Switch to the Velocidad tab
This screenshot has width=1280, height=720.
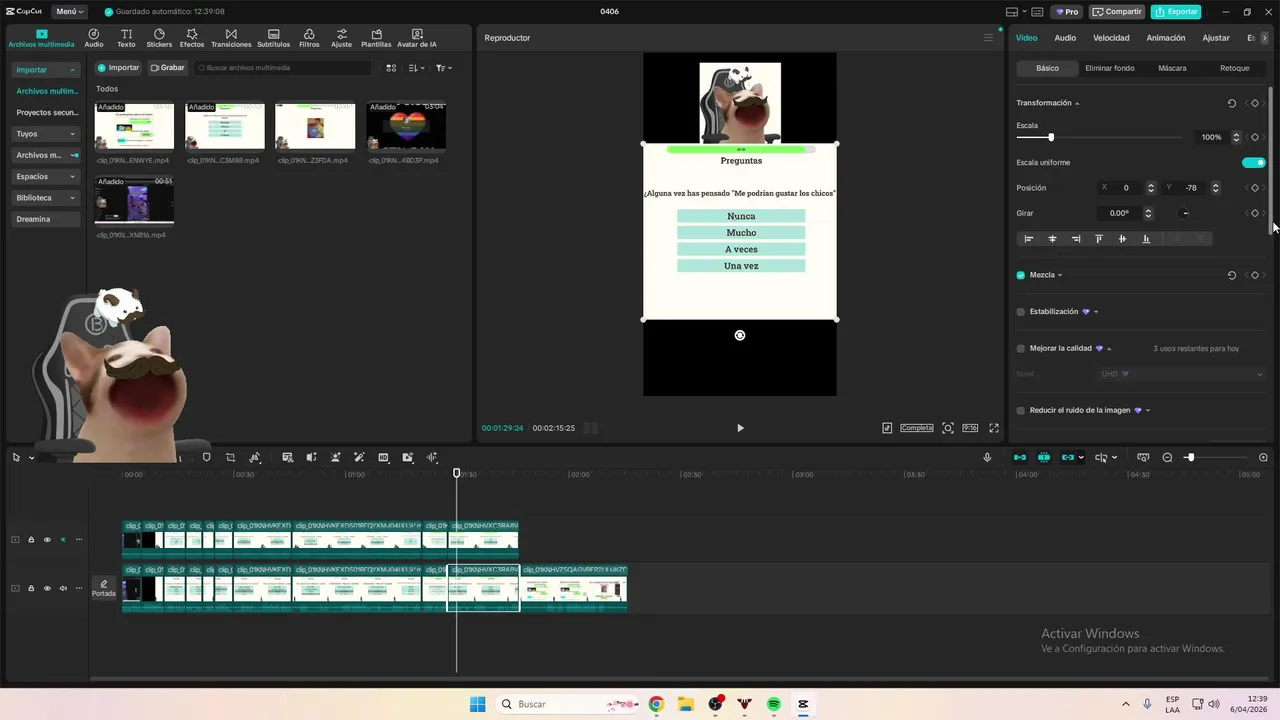[1111, 38]
